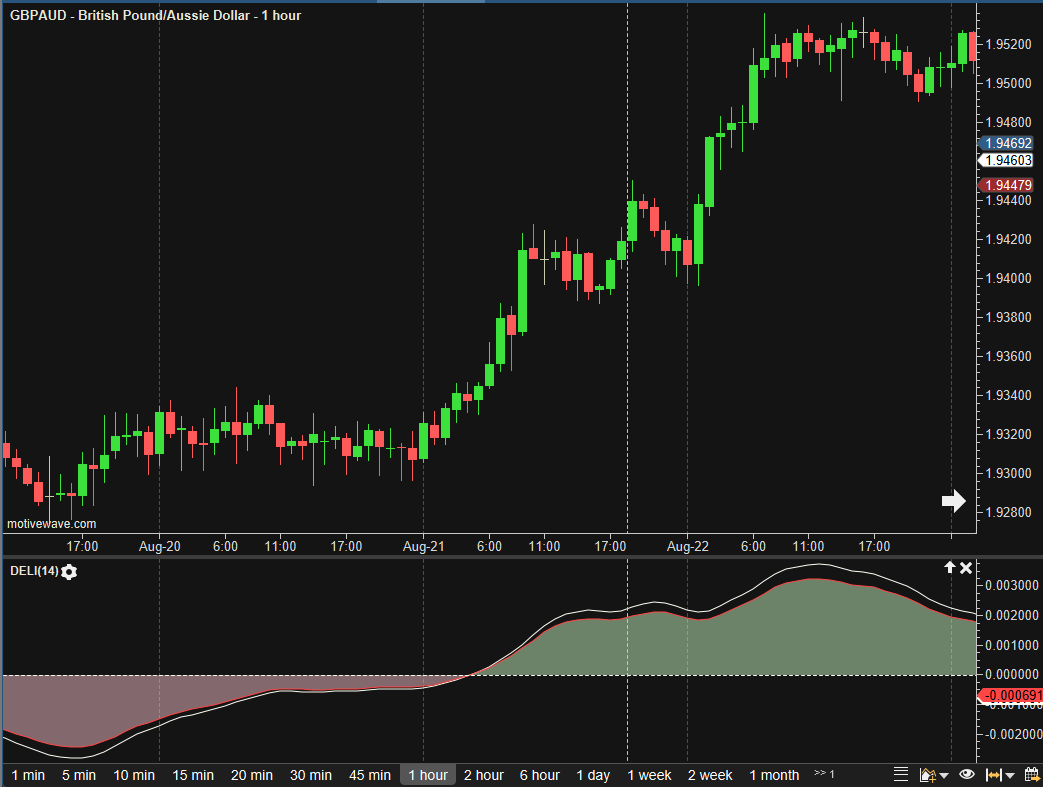
Task: Expand the add study dropdown arrow
Action: [944, 776]
